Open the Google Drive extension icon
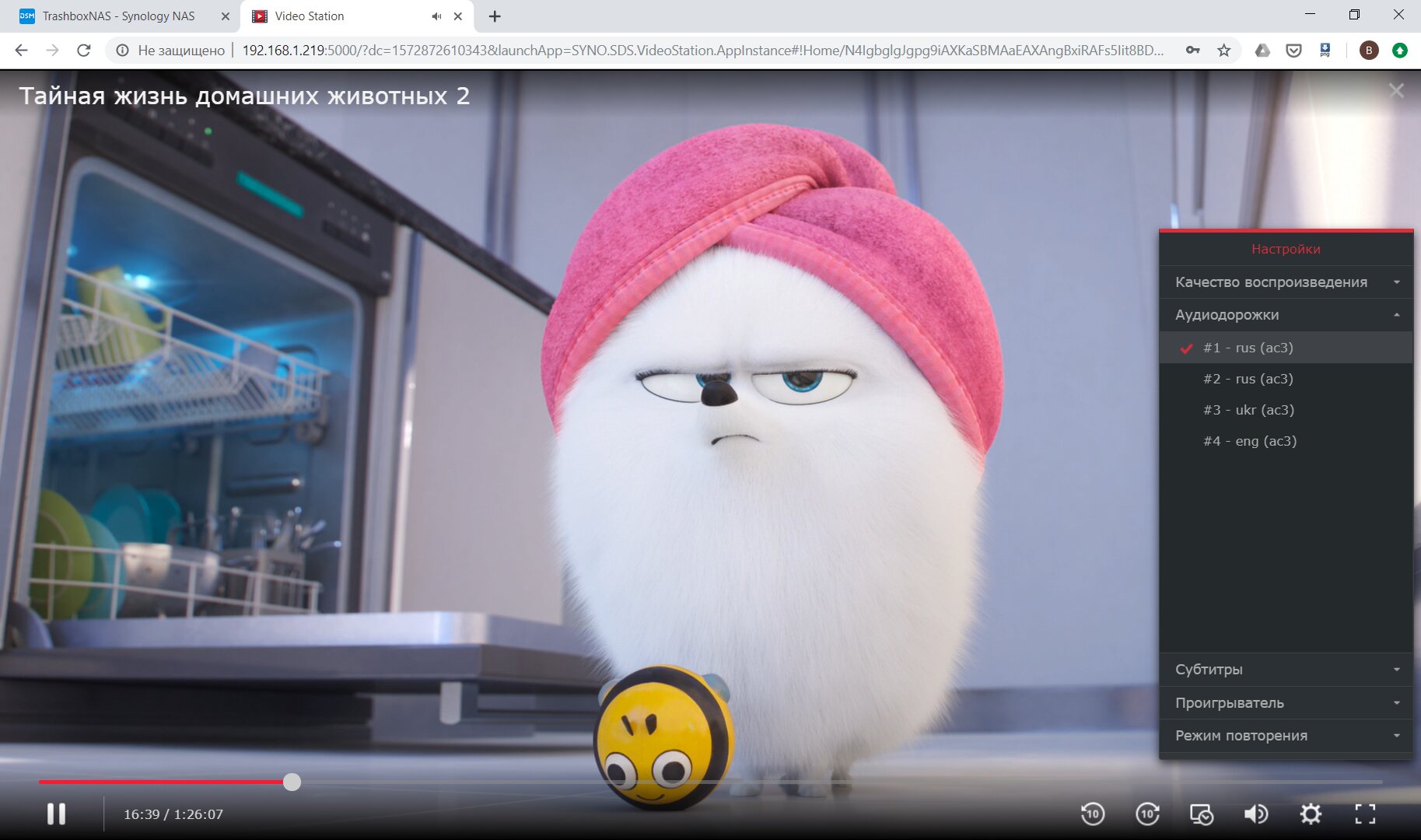This screenshot has height=840, width=1421. pos(1262,51)
